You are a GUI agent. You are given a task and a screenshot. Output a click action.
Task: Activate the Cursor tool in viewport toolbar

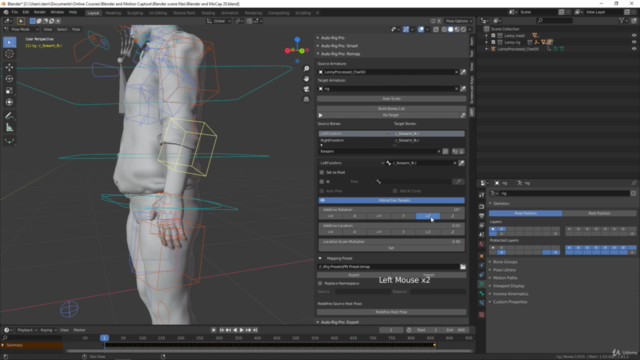coord(9,54)
